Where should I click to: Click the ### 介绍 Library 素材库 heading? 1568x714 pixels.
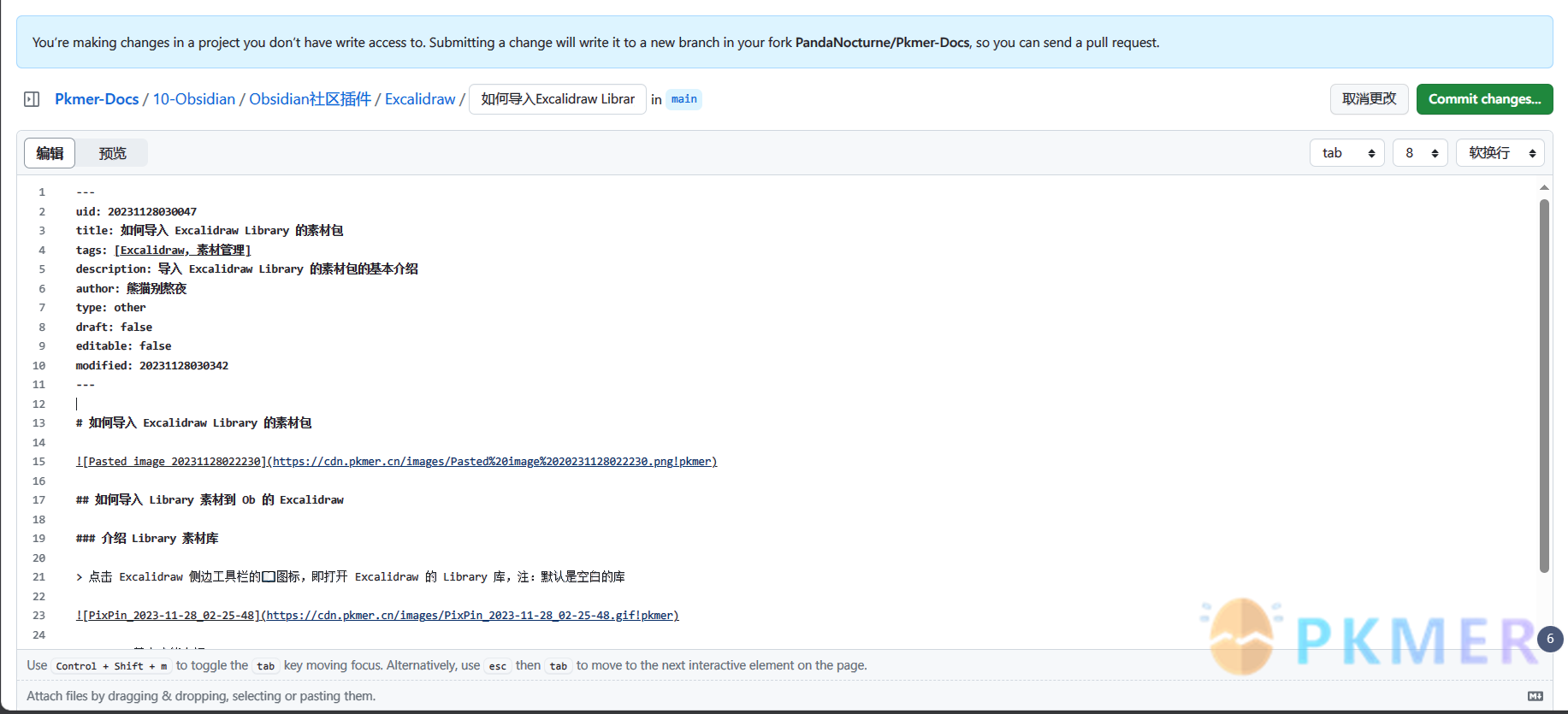147,539
